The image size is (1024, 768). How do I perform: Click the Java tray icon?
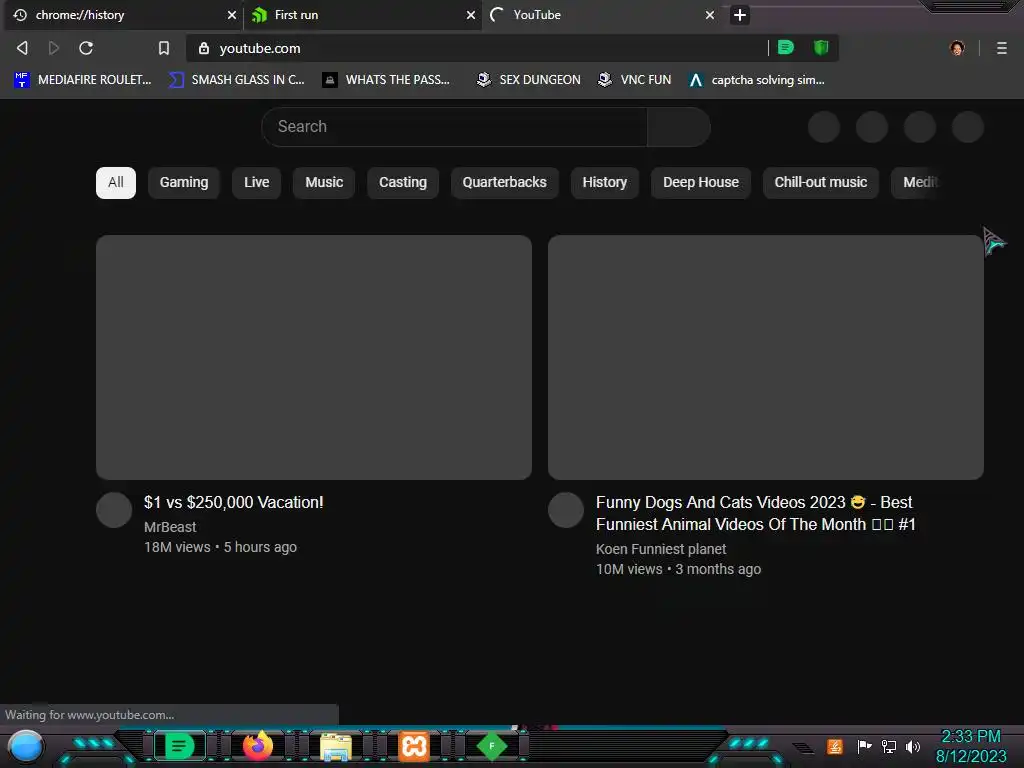click(x=835, y=746)
